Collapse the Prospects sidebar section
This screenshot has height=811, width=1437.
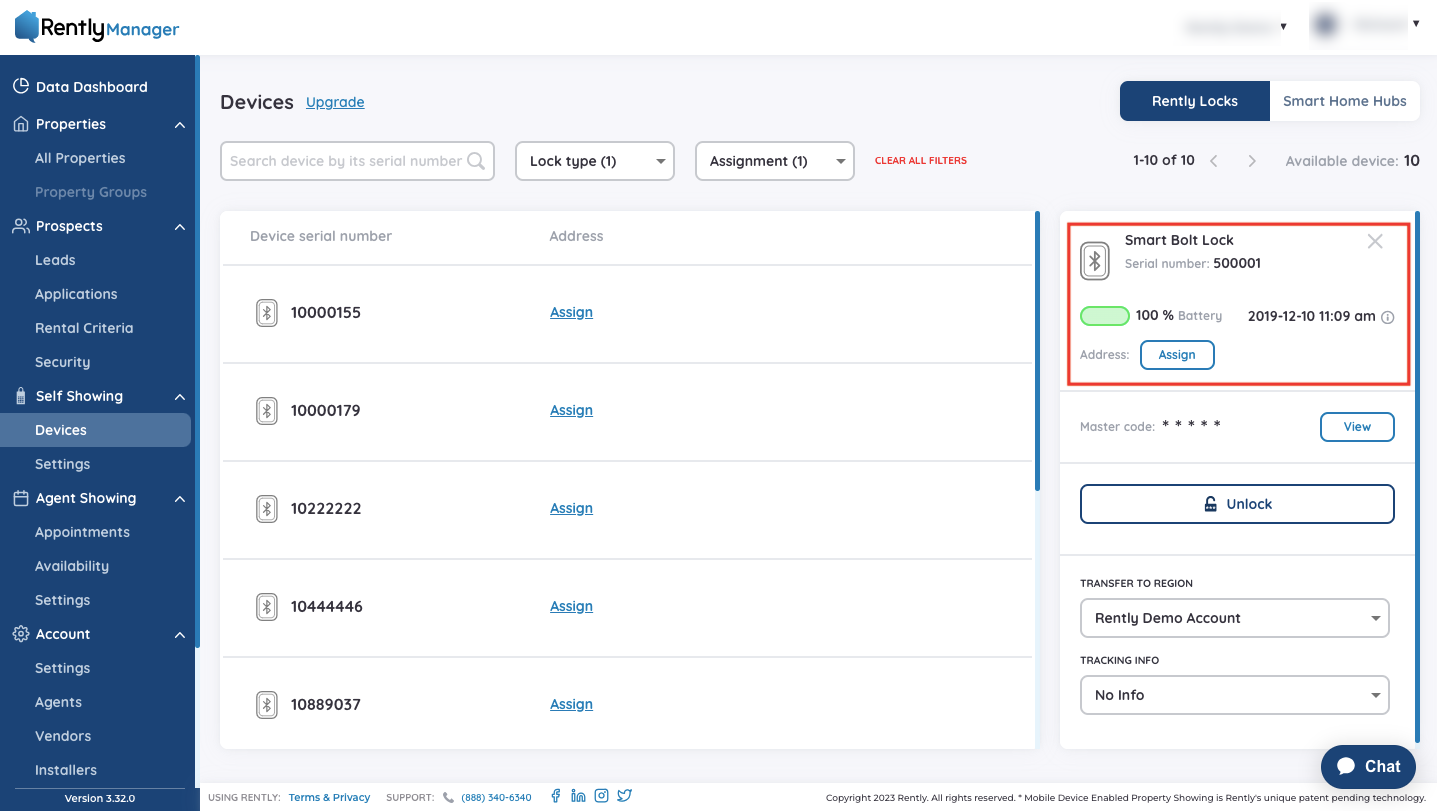coord(180,227)
